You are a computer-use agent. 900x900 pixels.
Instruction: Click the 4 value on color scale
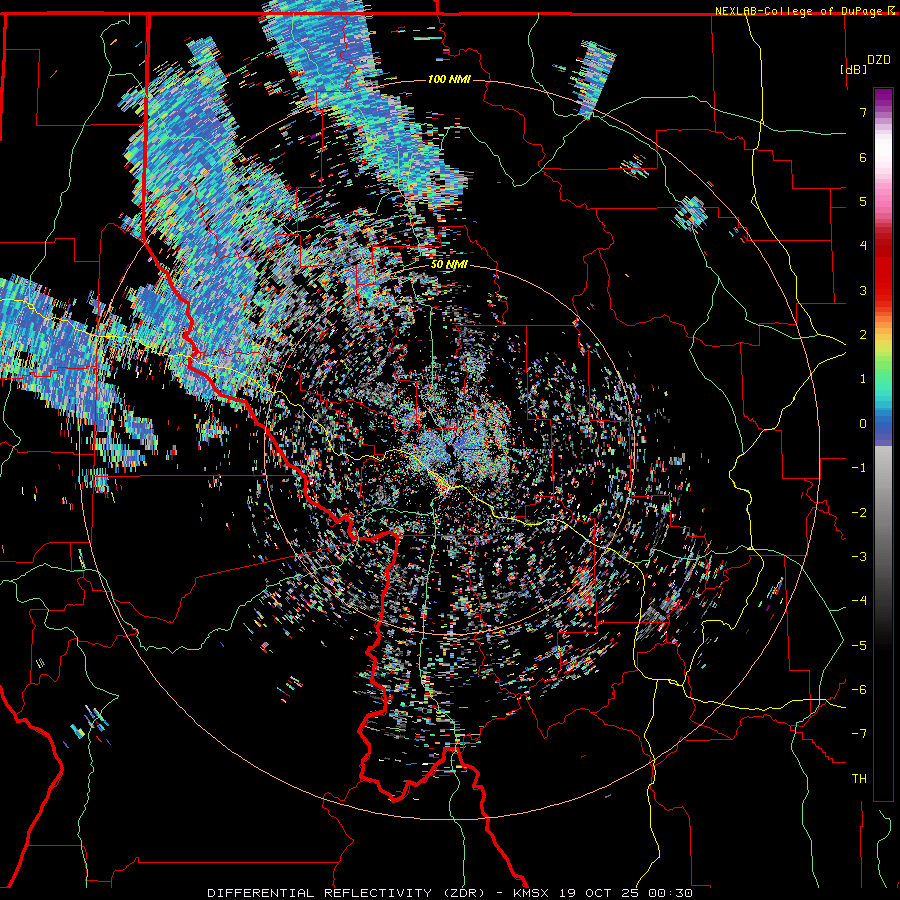click(863, 246)
